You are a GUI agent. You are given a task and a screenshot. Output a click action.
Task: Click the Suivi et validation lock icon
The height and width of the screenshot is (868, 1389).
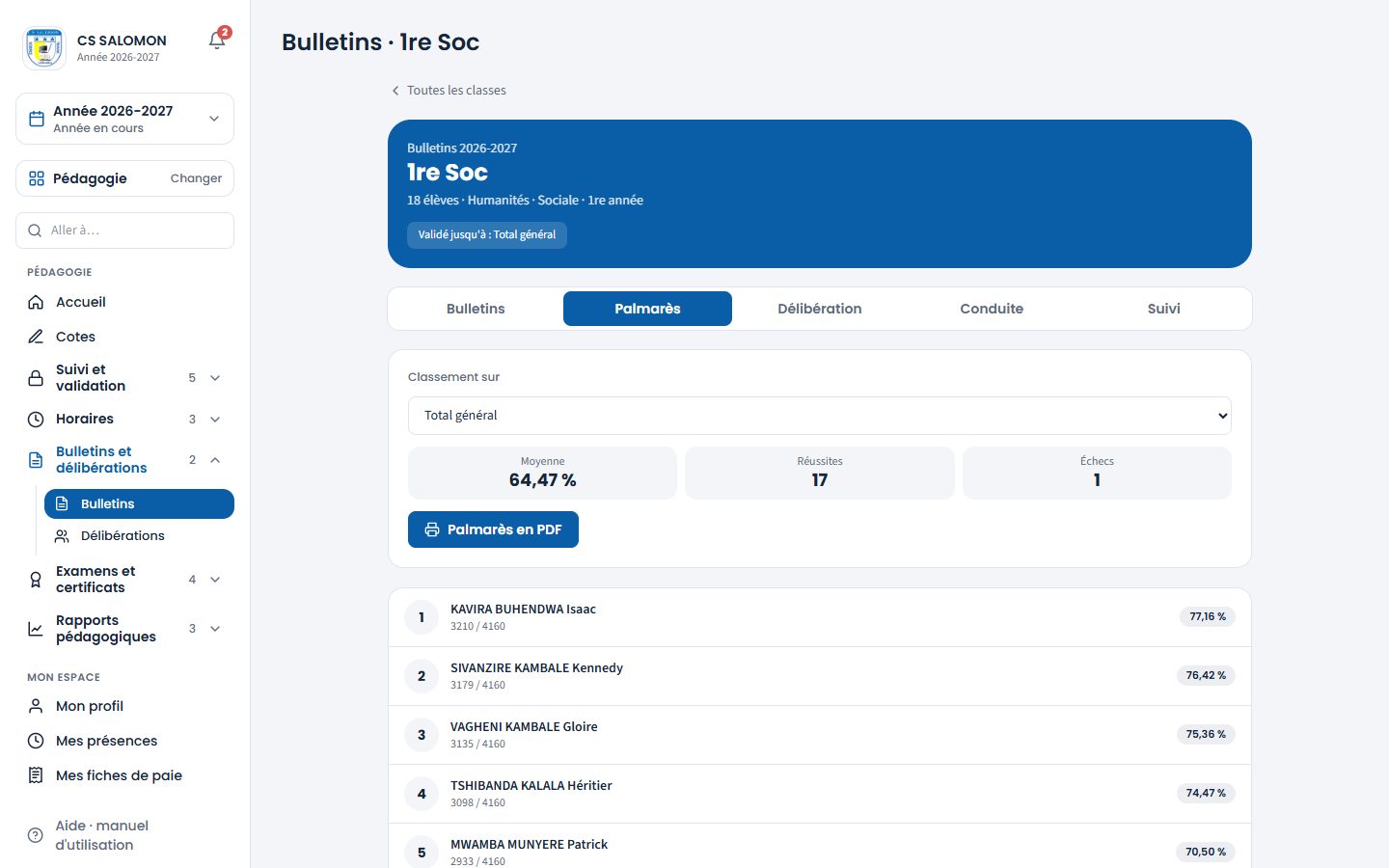[x=36, y=378]
